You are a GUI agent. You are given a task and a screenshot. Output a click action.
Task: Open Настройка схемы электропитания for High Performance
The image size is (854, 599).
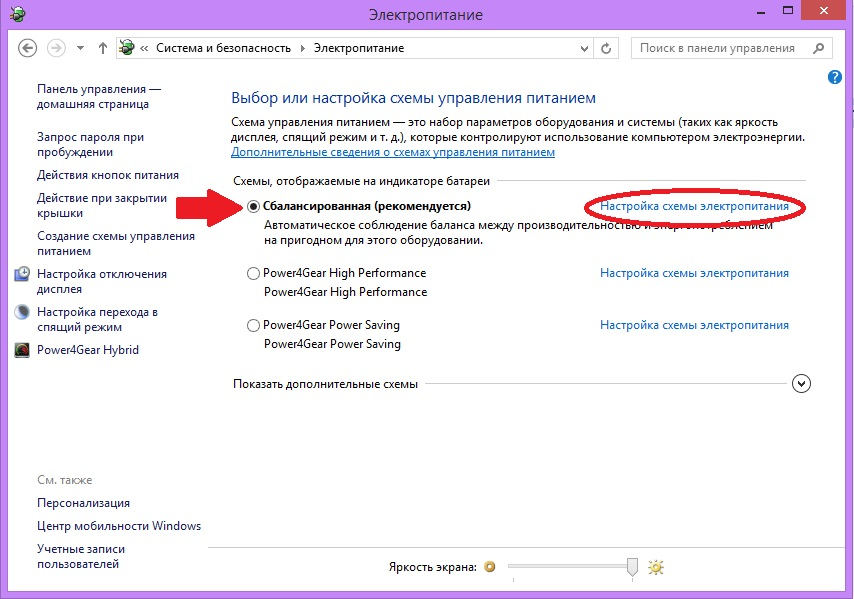[x=694, y=273]
